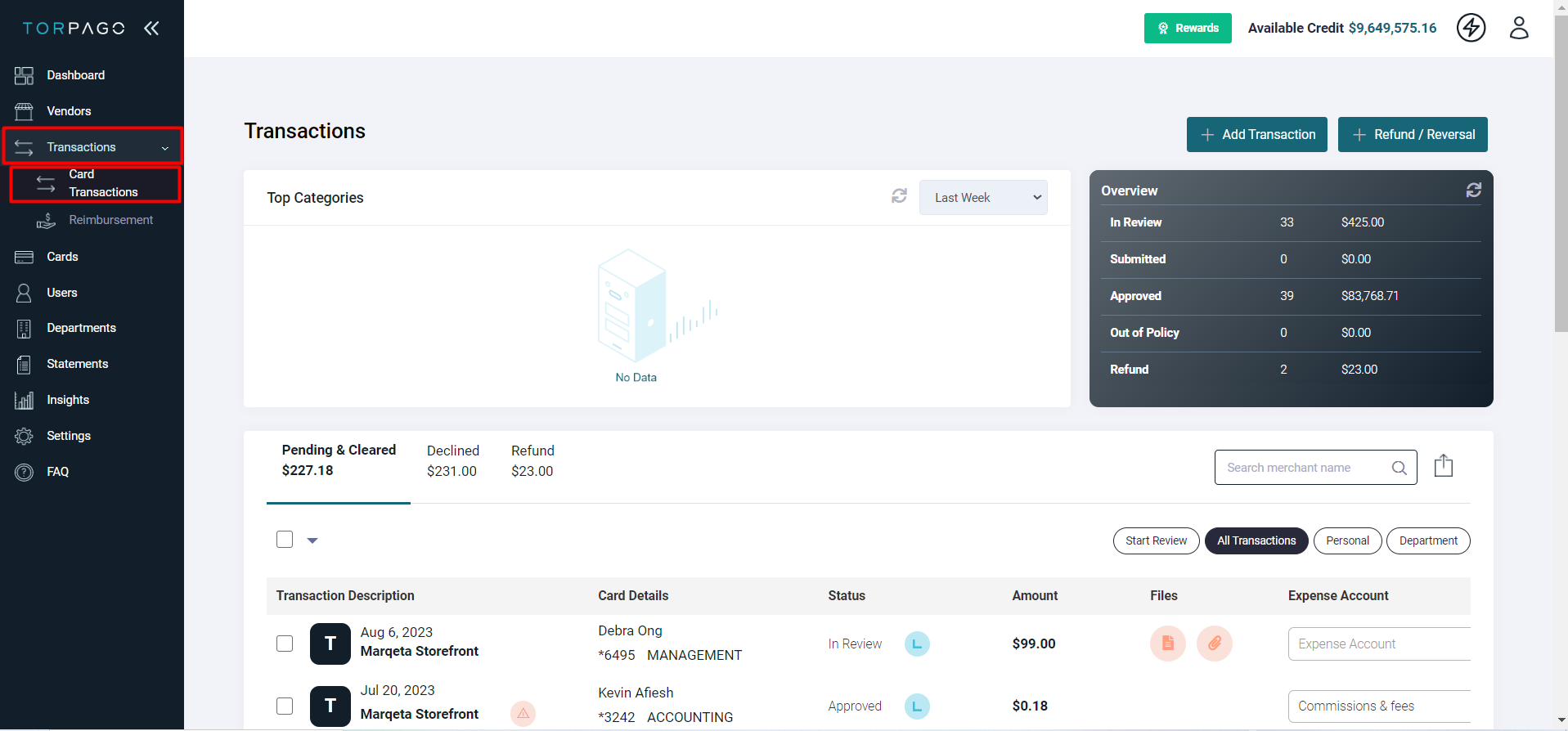This screenshot has width=1568, height=731.
Task: Select All Transactions filter
Action: click(x=1256, y=541)
